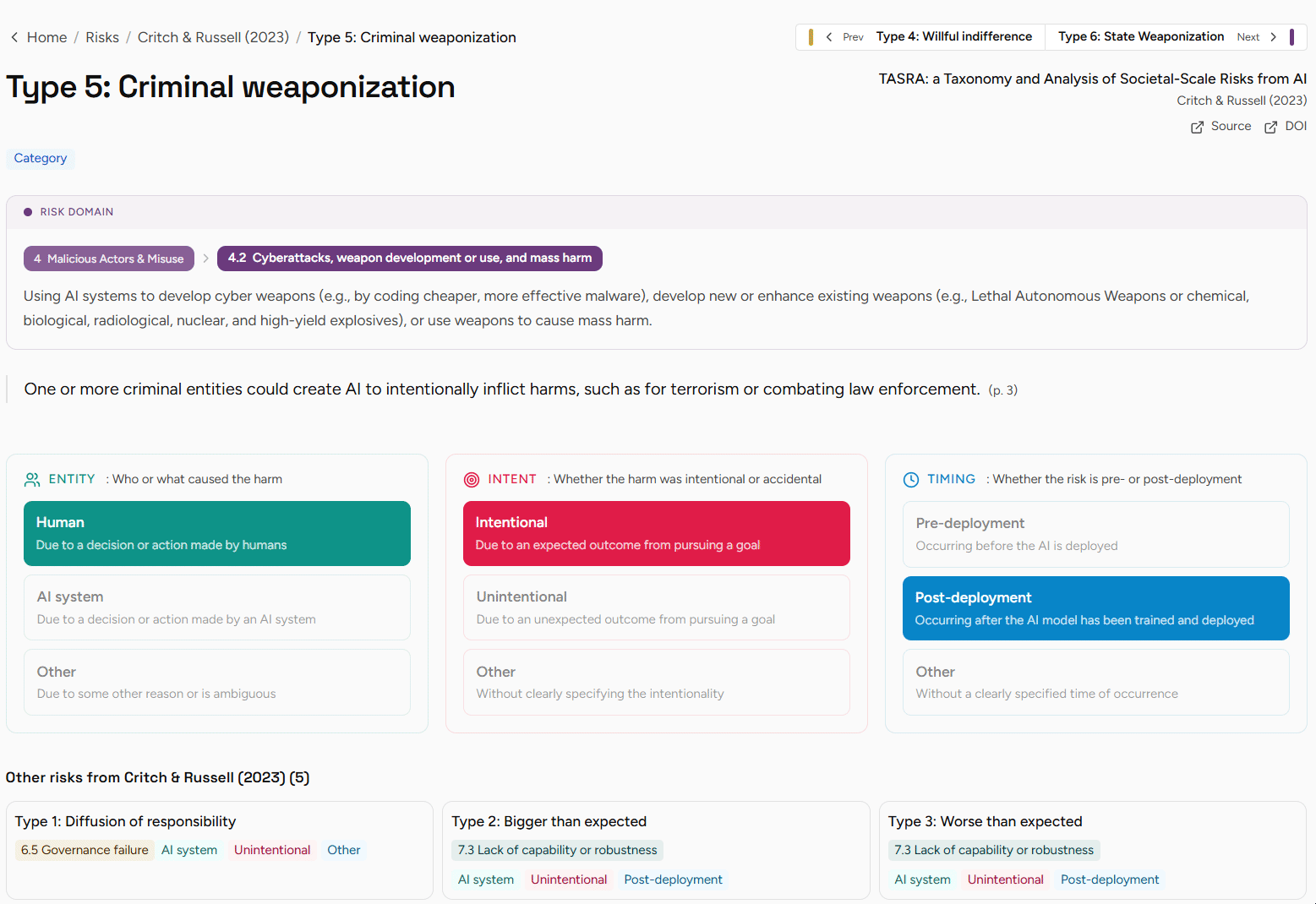Click AI system tag in Type 2 card
Screen dimensions: 1316x904
coord(486,879)
